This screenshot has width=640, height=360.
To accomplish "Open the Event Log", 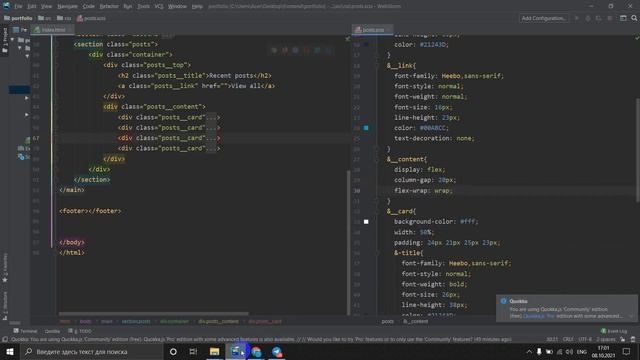I will point(614,331).
